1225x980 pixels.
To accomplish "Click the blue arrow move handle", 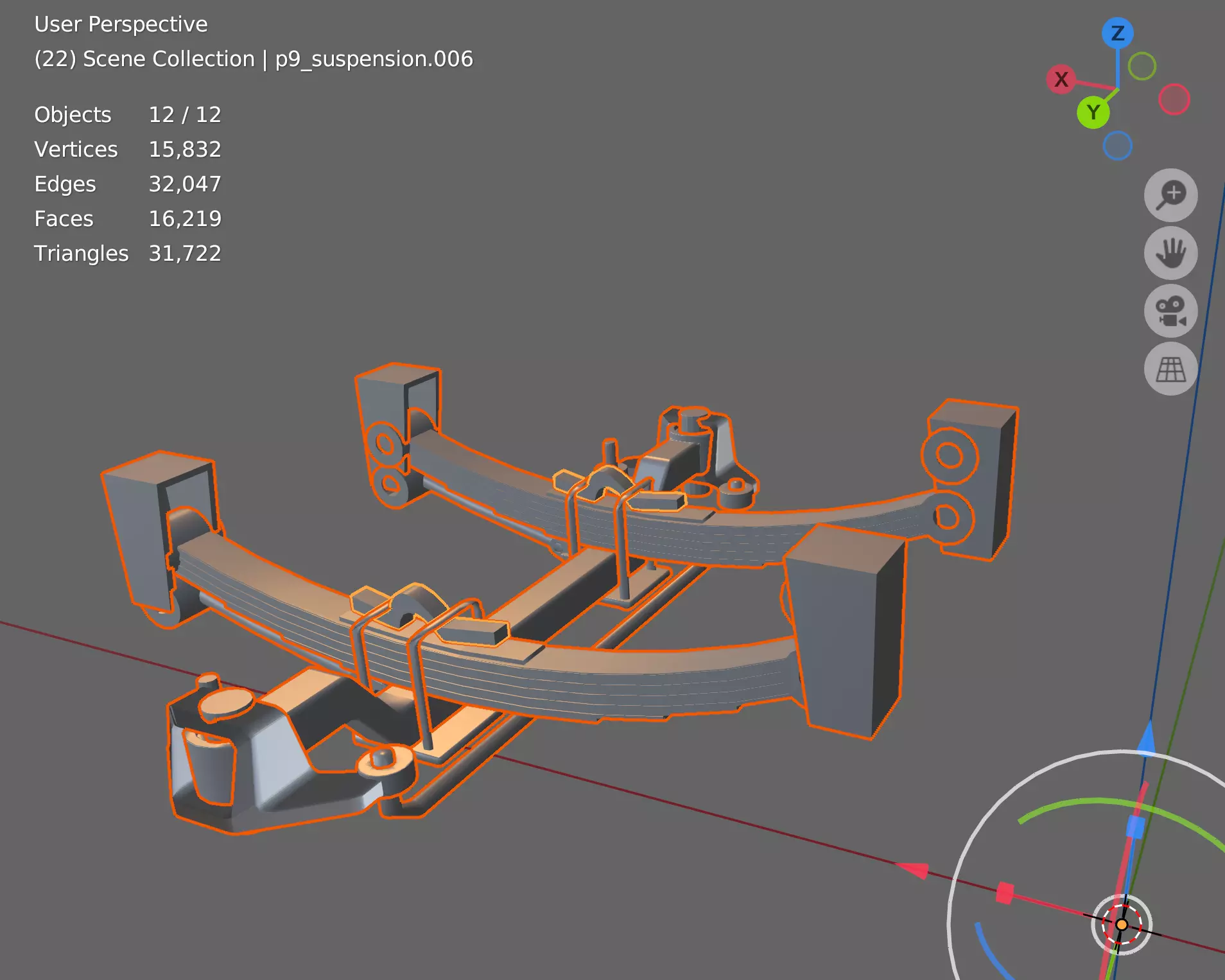I will point(1147,737).
